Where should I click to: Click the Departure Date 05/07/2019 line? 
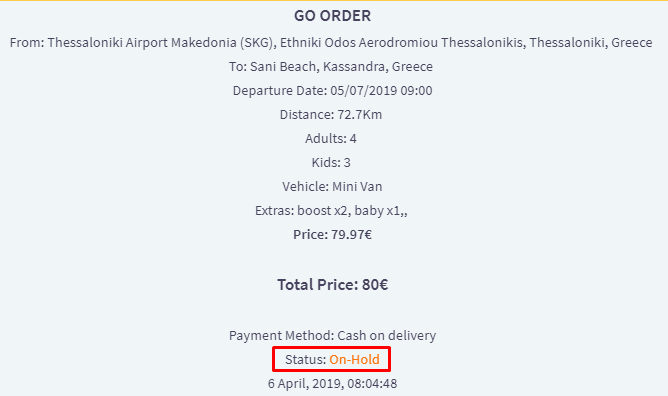pos(332,91)
